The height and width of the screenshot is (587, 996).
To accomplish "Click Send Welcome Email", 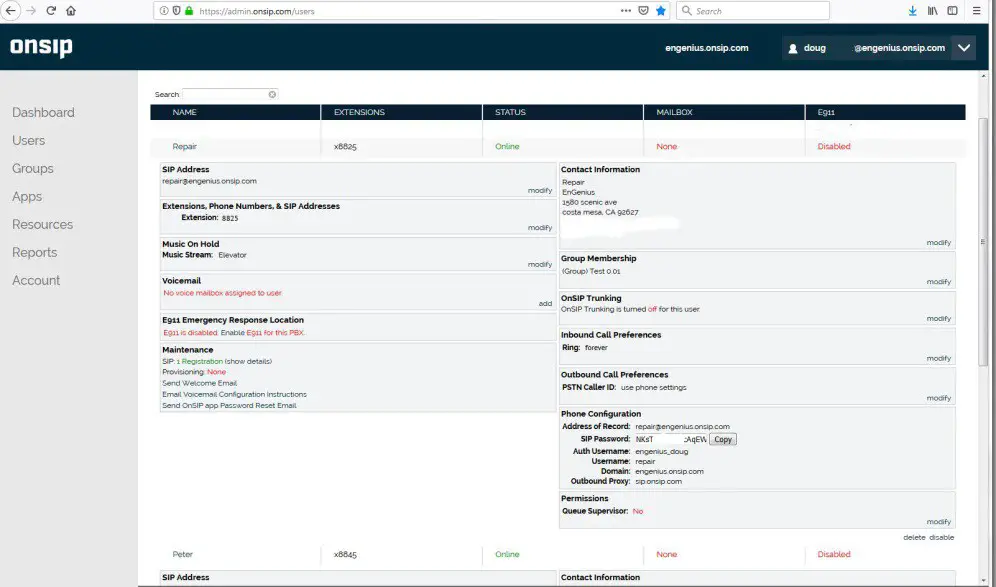I will pos(199,383).
